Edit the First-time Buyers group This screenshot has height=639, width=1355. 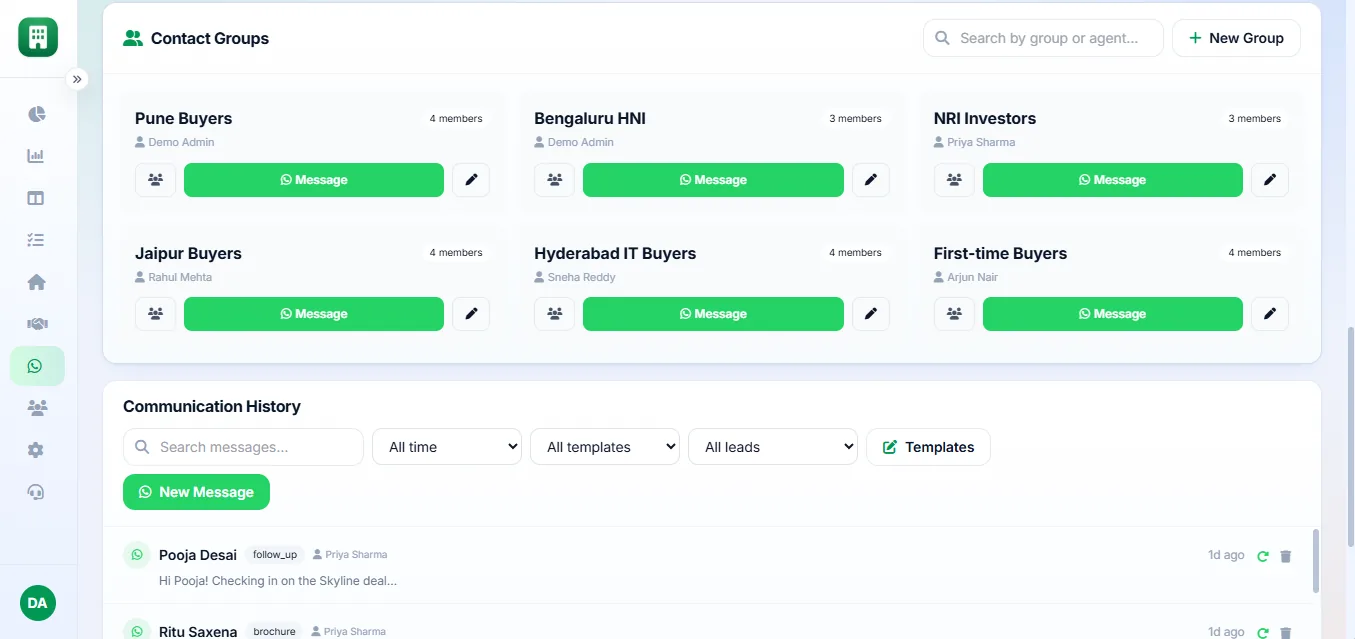[x=1270, y=314]
